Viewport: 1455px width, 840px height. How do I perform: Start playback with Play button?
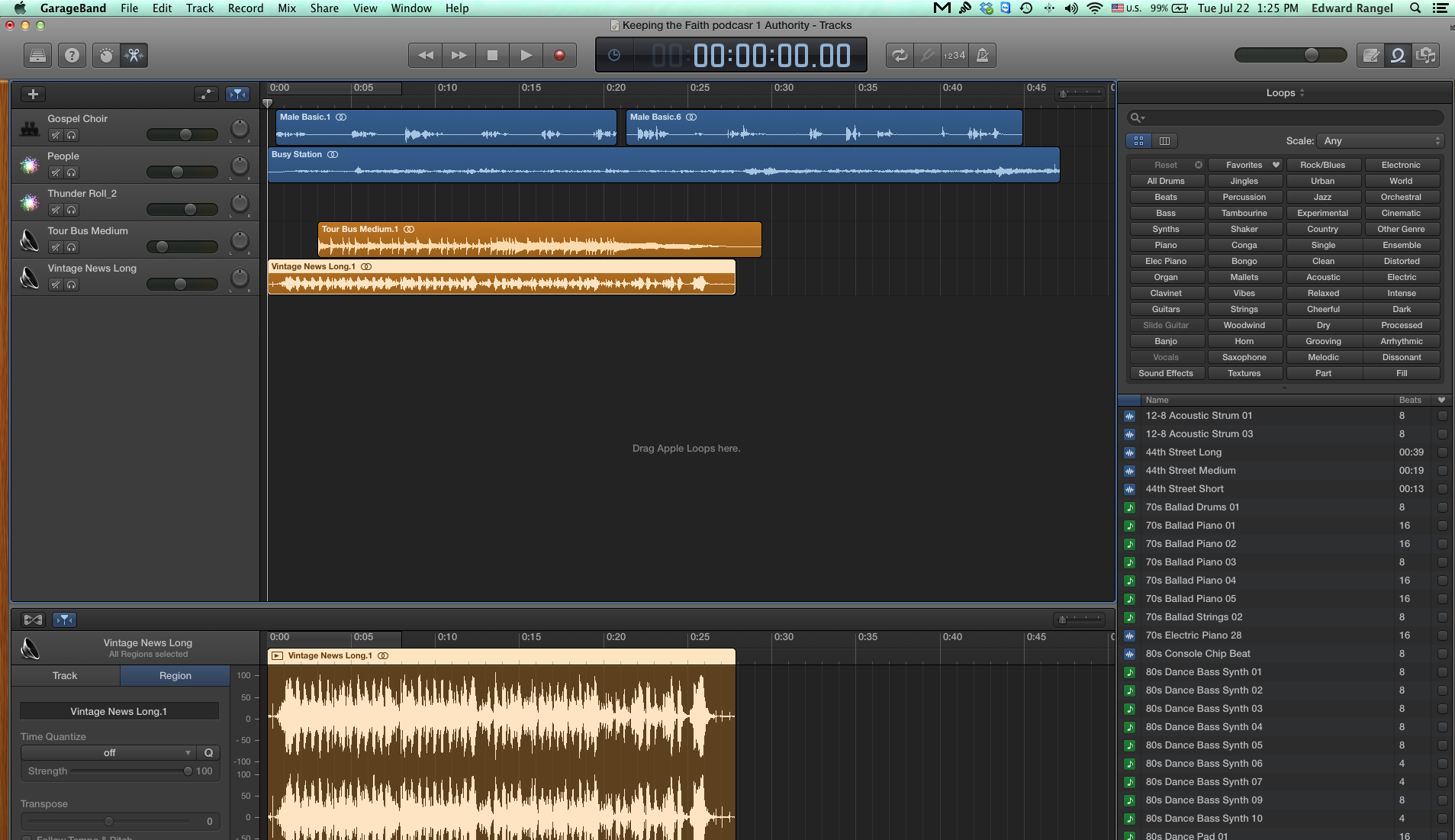(x=526, y=55)
